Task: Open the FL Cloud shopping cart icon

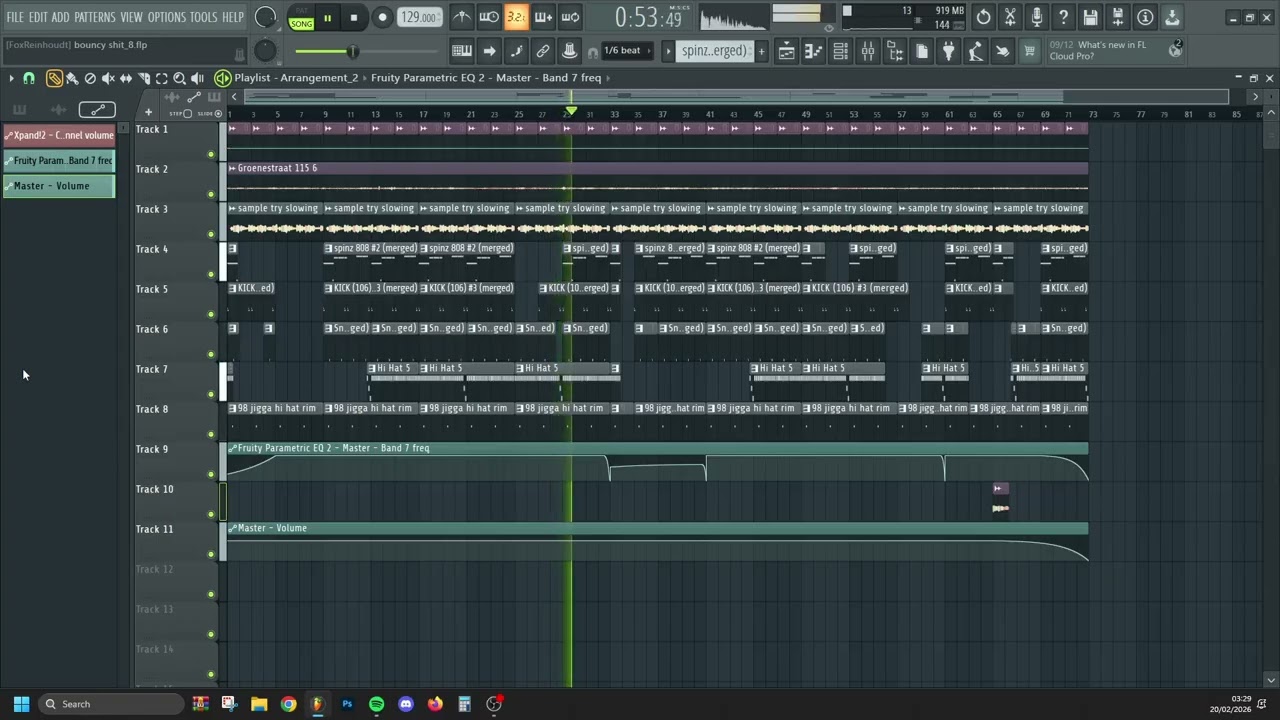Action: click(1030, 51)
